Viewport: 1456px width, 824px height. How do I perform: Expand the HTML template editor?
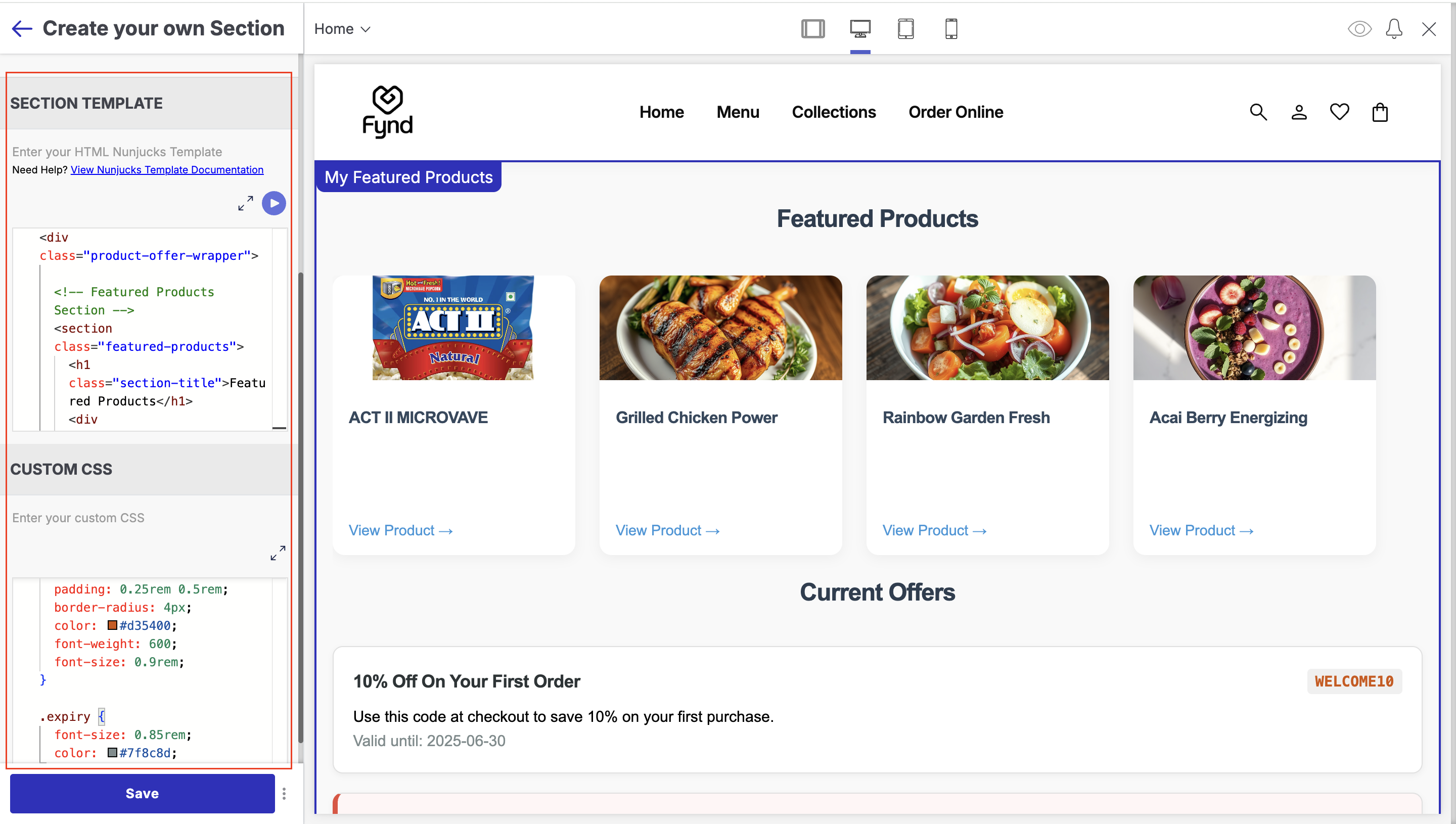tap(245, 203)
